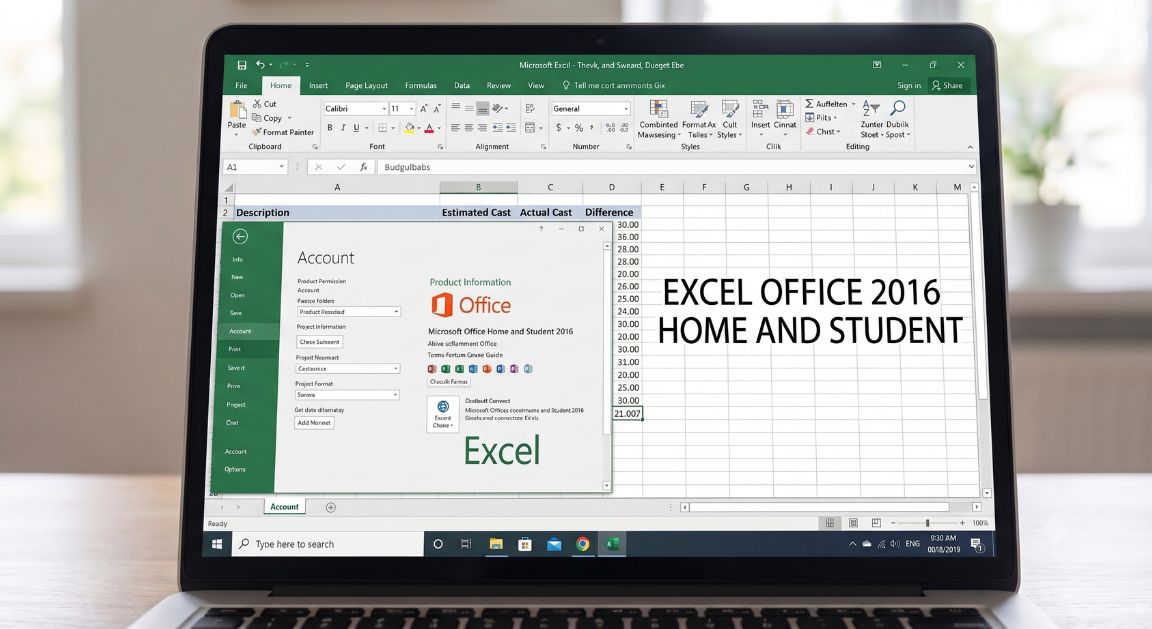Viewport: 1152px width, 629px height.
Task: Toggle left text alignment button
Action: click(x=456, y=128)
